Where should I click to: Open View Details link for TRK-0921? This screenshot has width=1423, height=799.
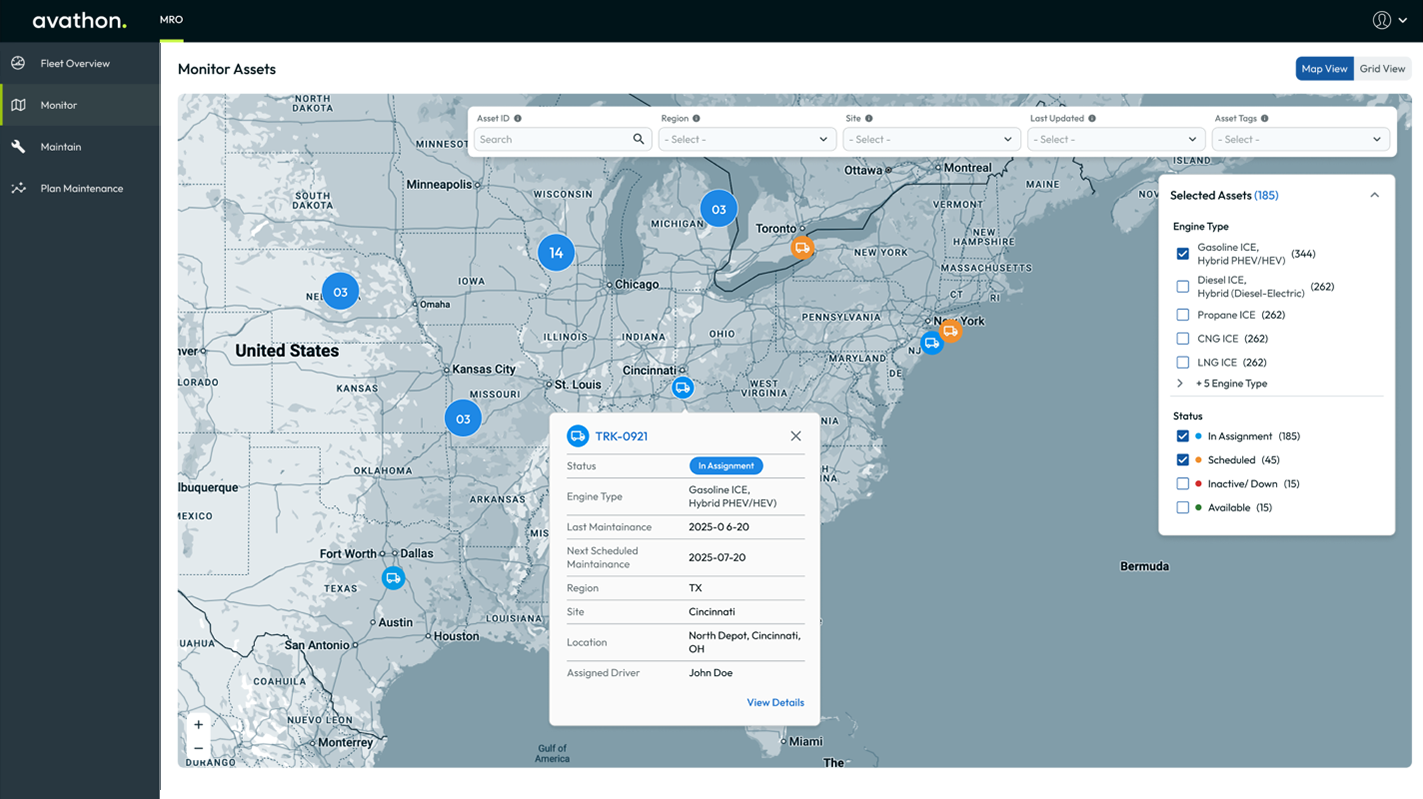(775, 703)
